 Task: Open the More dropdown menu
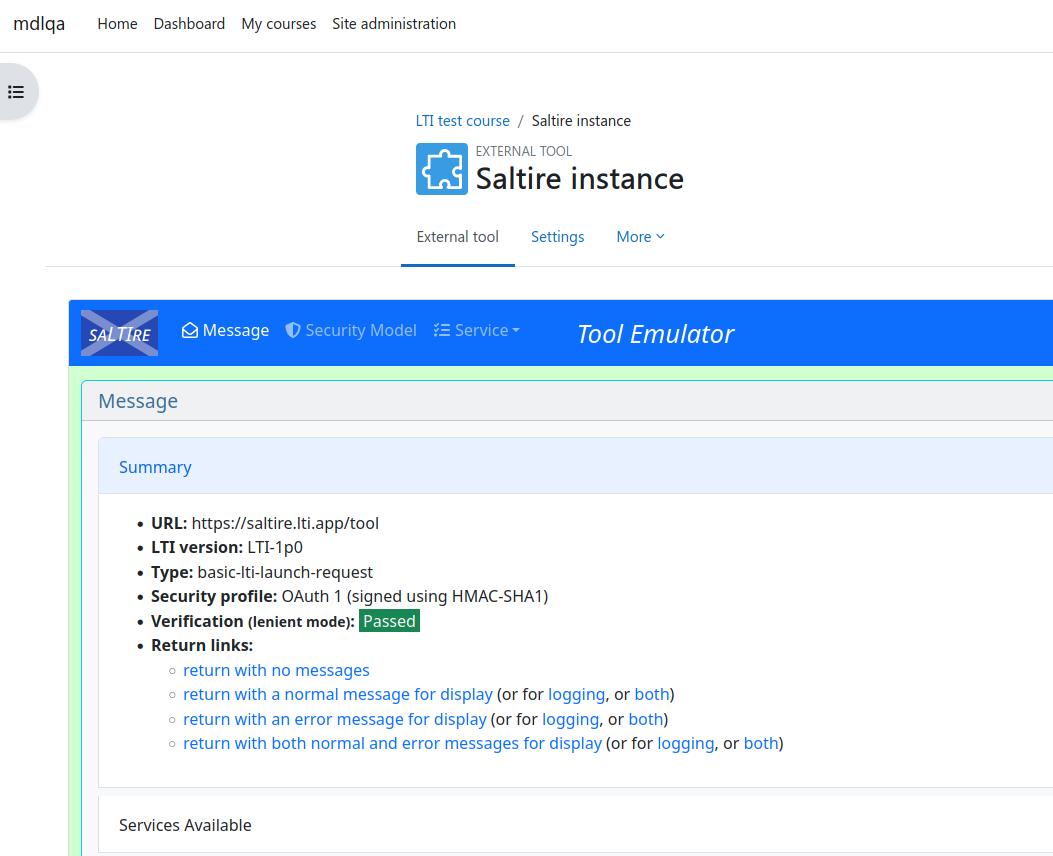640,236
